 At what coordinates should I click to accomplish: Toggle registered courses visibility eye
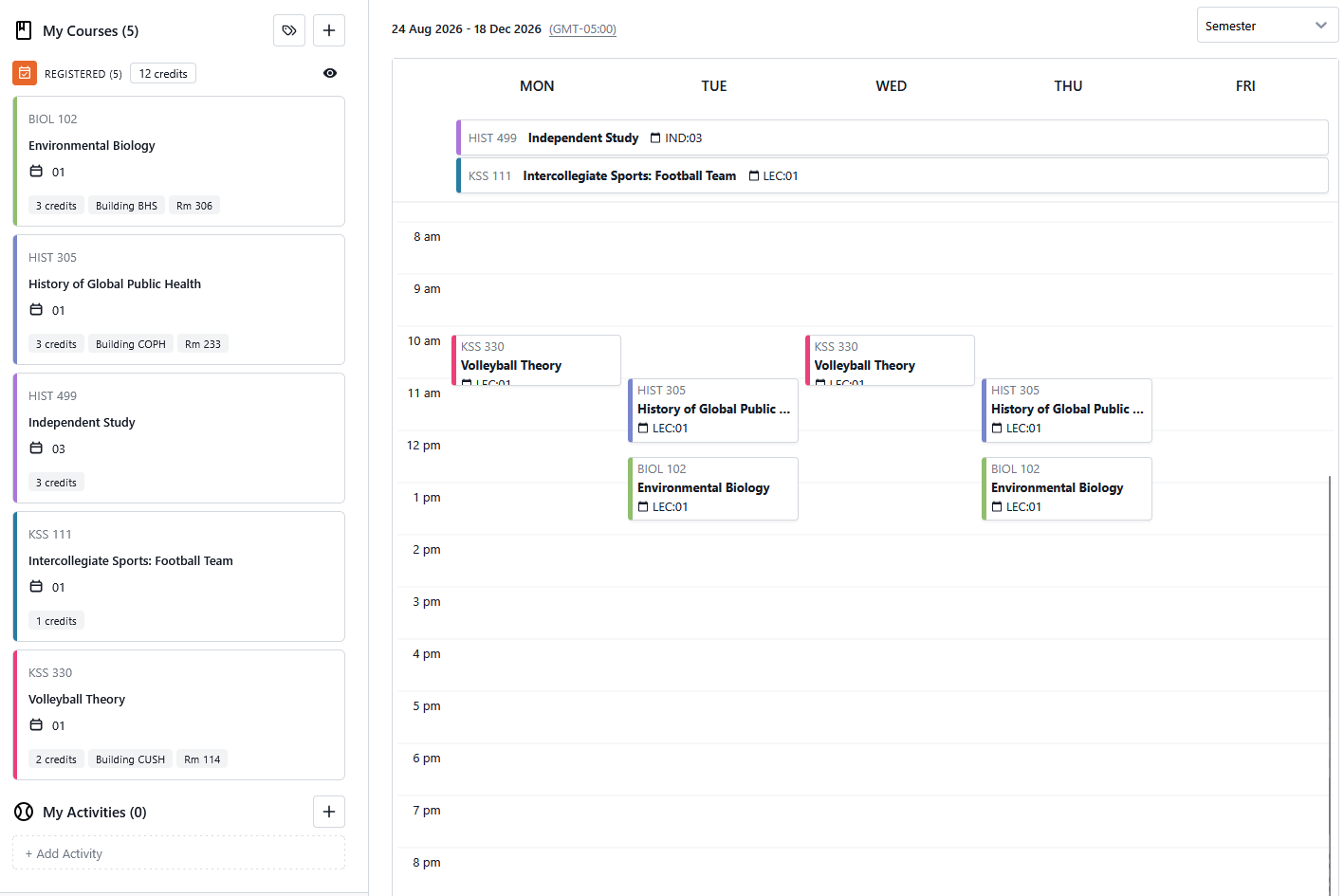tap(330, 73)
